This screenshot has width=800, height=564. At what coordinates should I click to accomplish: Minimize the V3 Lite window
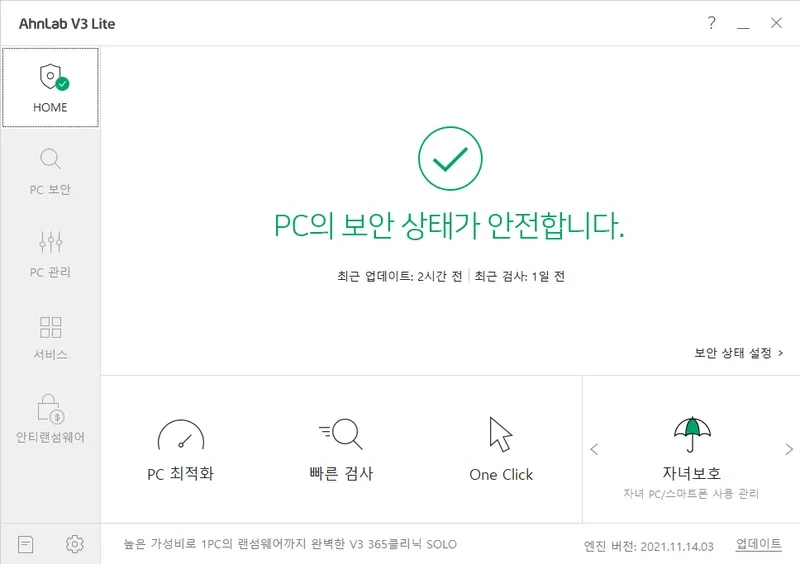click(x=743, y=23)
